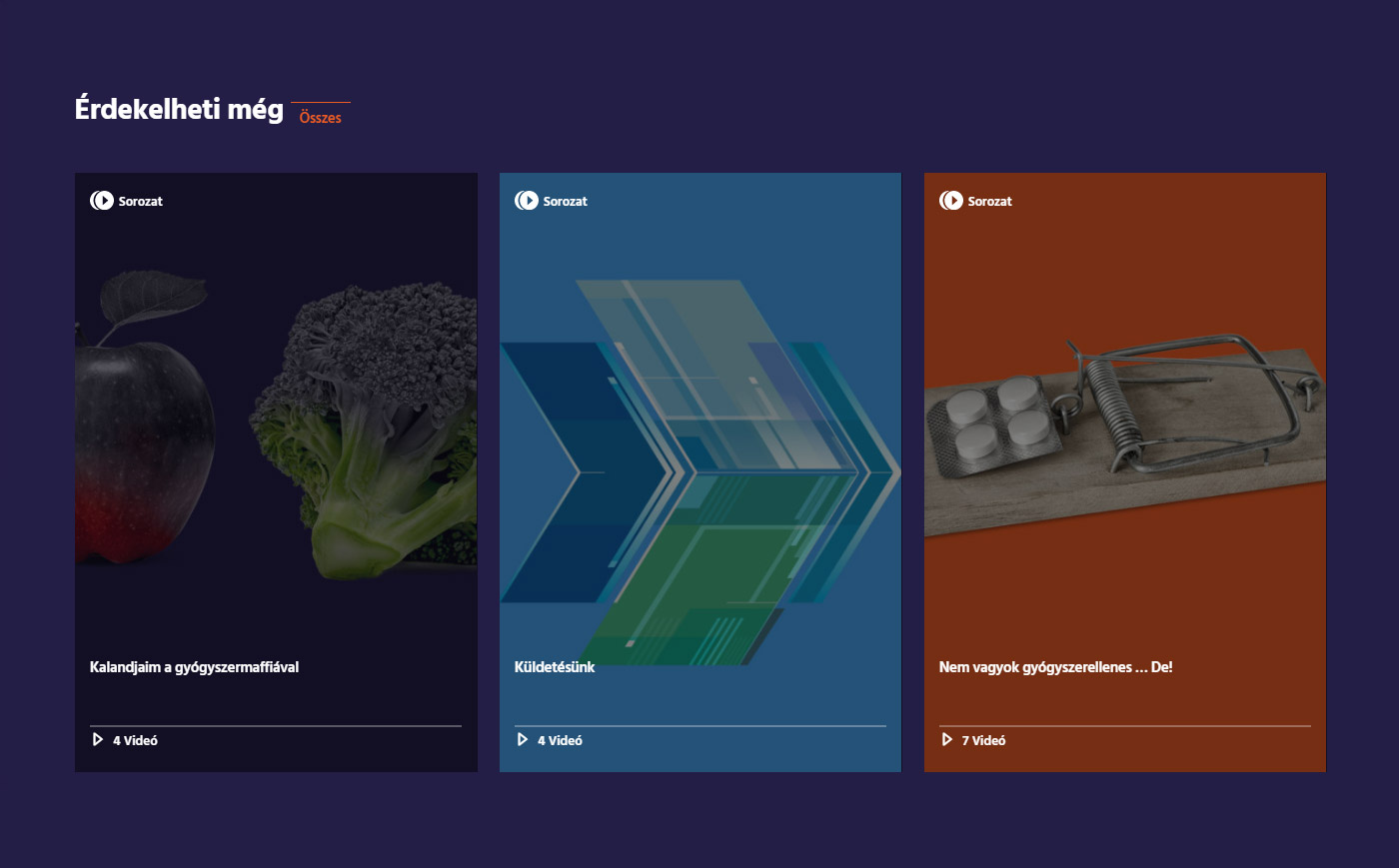Click the Sorozat text label on the orange card
Viewport: 1399px width, 868px height.
click(990, 201)
